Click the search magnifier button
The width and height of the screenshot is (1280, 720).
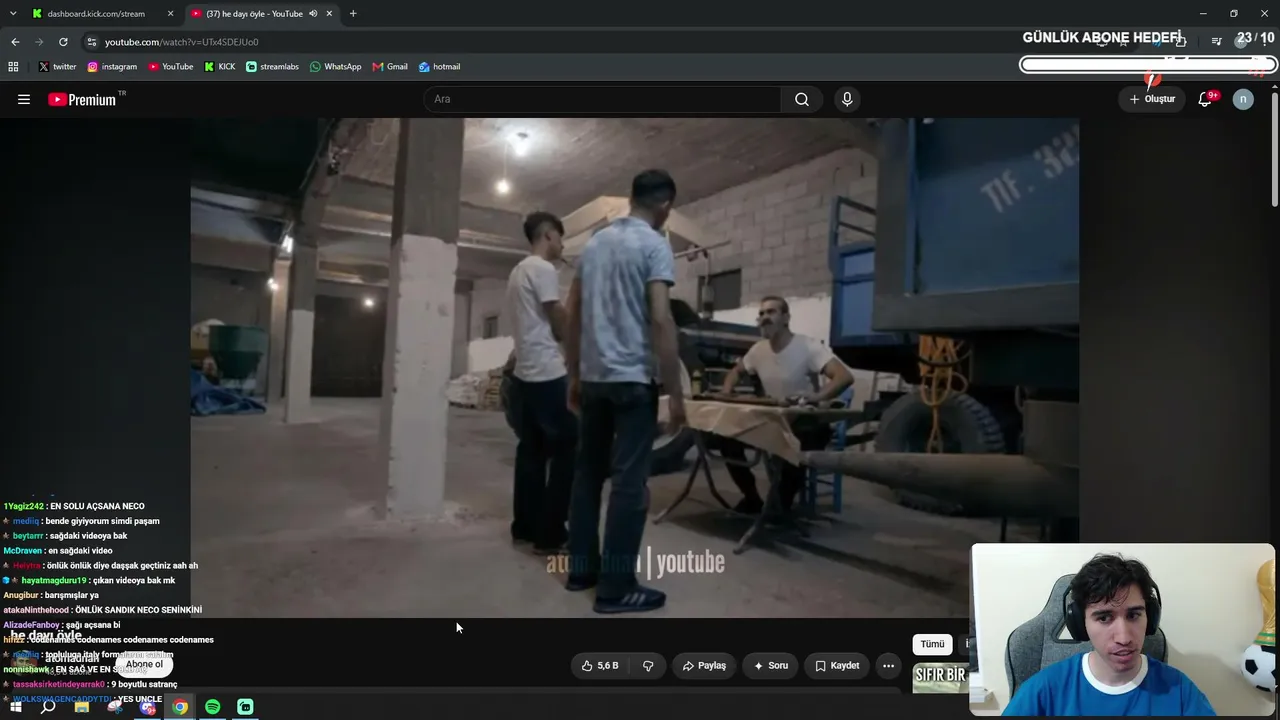pos(802,99)
